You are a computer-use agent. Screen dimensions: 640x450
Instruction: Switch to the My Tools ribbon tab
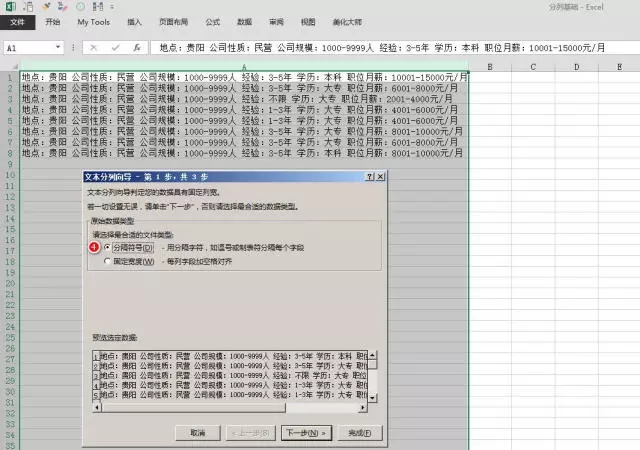point(93,22)
